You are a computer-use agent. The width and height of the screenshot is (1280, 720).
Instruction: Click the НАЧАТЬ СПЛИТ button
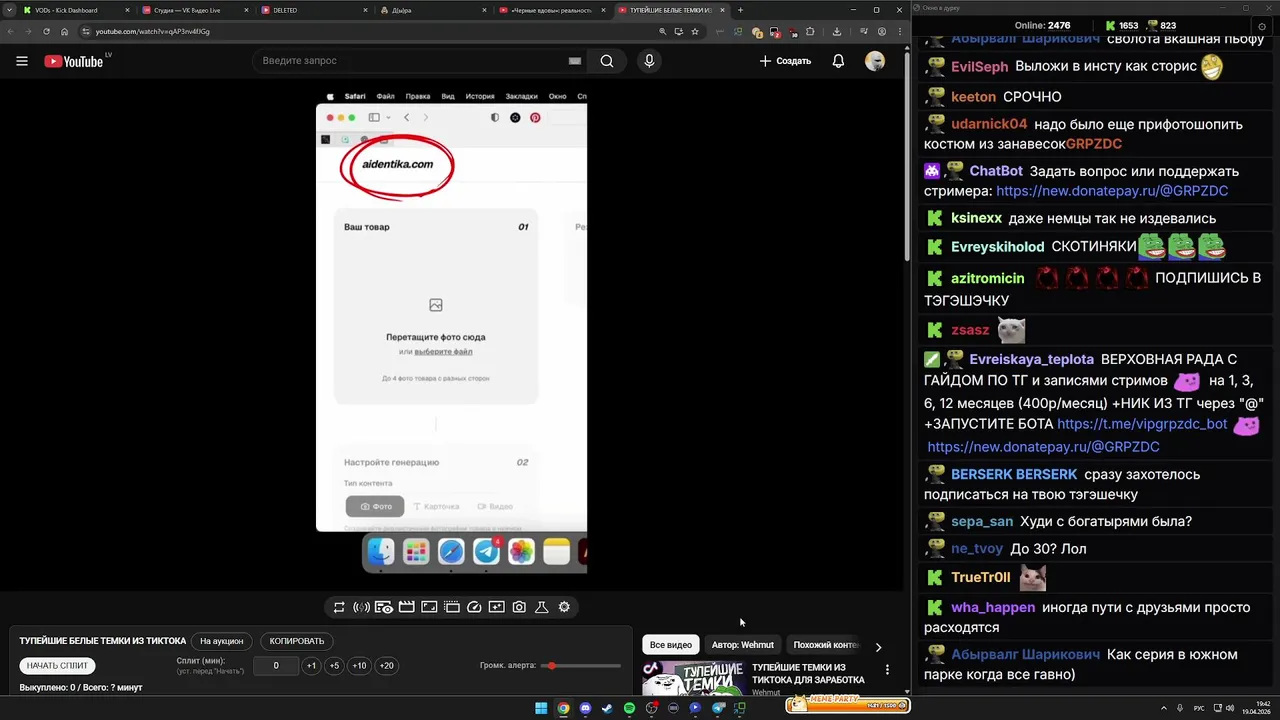57,665
